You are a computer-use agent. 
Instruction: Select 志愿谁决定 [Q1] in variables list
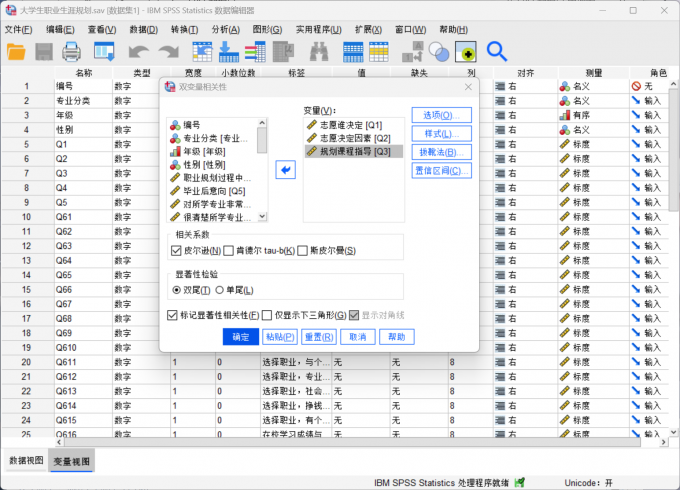point(349,125)
